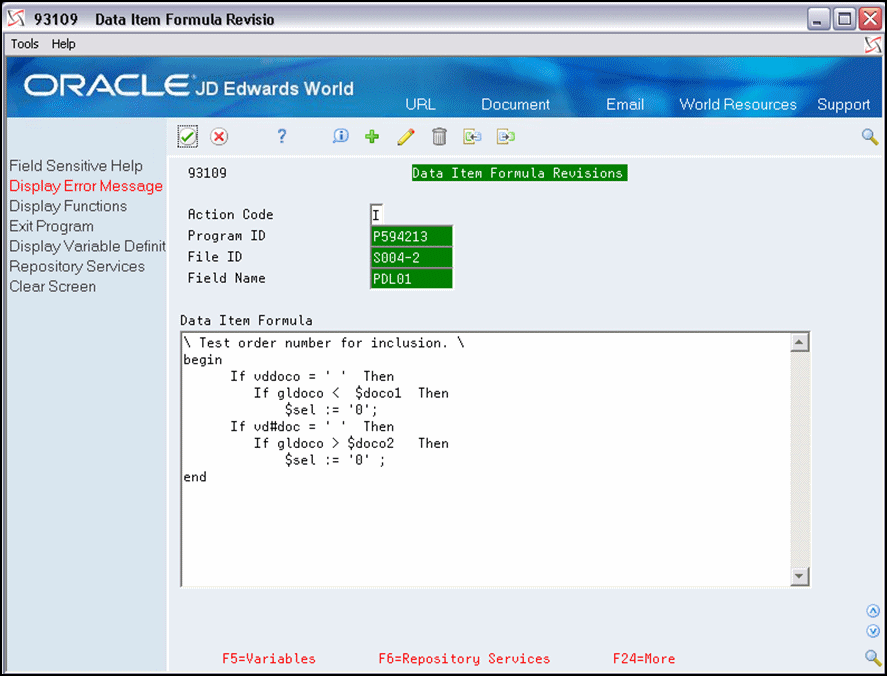Click the formula scrollbar down arrow
This screenshot has width=887, height=676.
[799, 576]
